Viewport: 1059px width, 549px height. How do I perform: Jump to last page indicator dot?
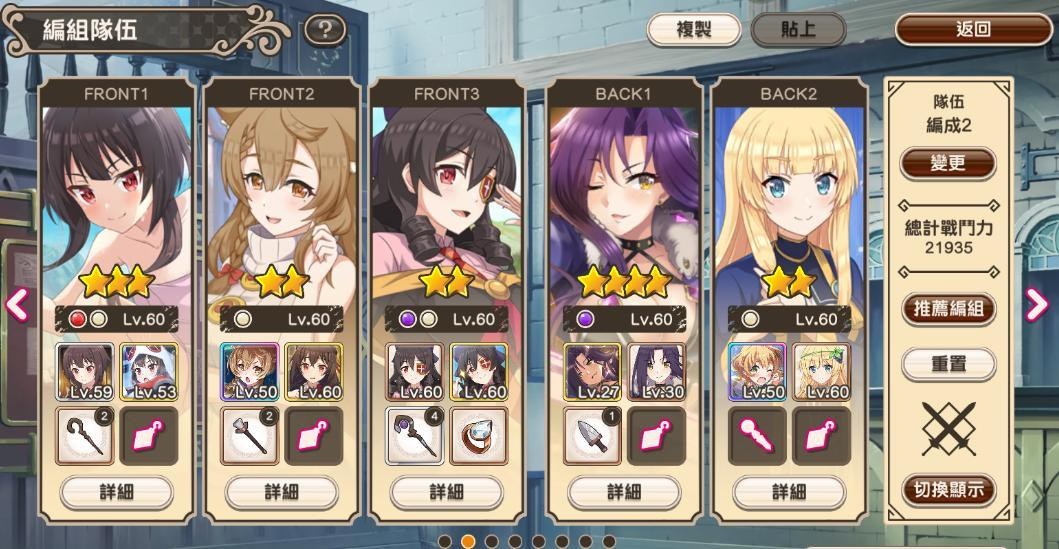pyautogui.click(x=609, y=542)
